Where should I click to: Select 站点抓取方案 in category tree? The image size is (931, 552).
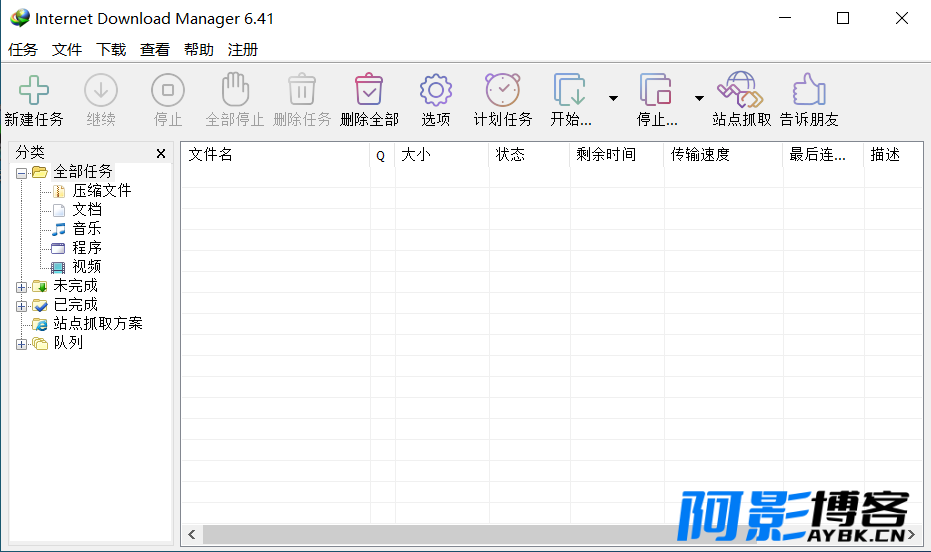coord(98,323)
